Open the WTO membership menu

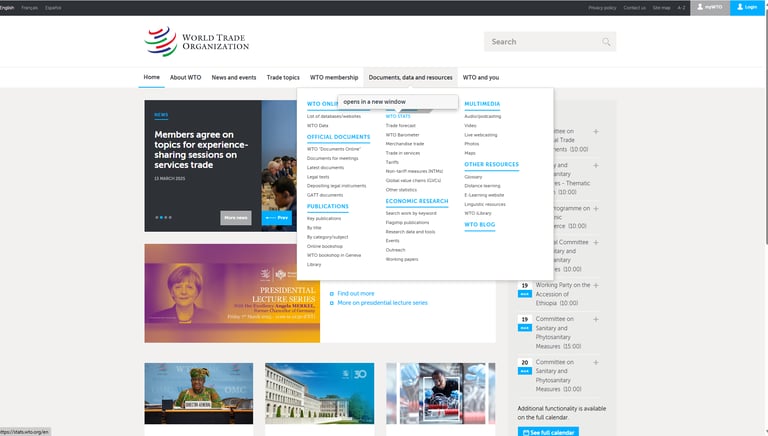[334, 77]
